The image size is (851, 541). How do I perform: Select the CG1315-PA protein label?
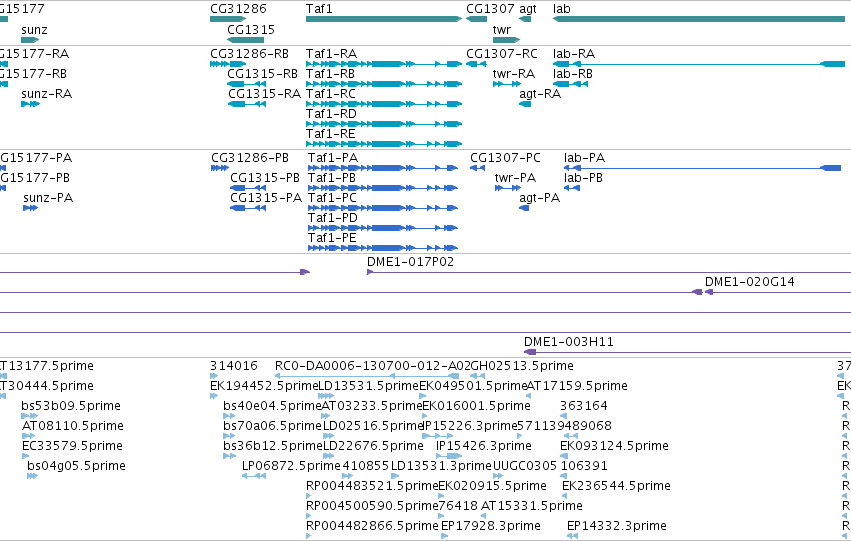[266, 198]
